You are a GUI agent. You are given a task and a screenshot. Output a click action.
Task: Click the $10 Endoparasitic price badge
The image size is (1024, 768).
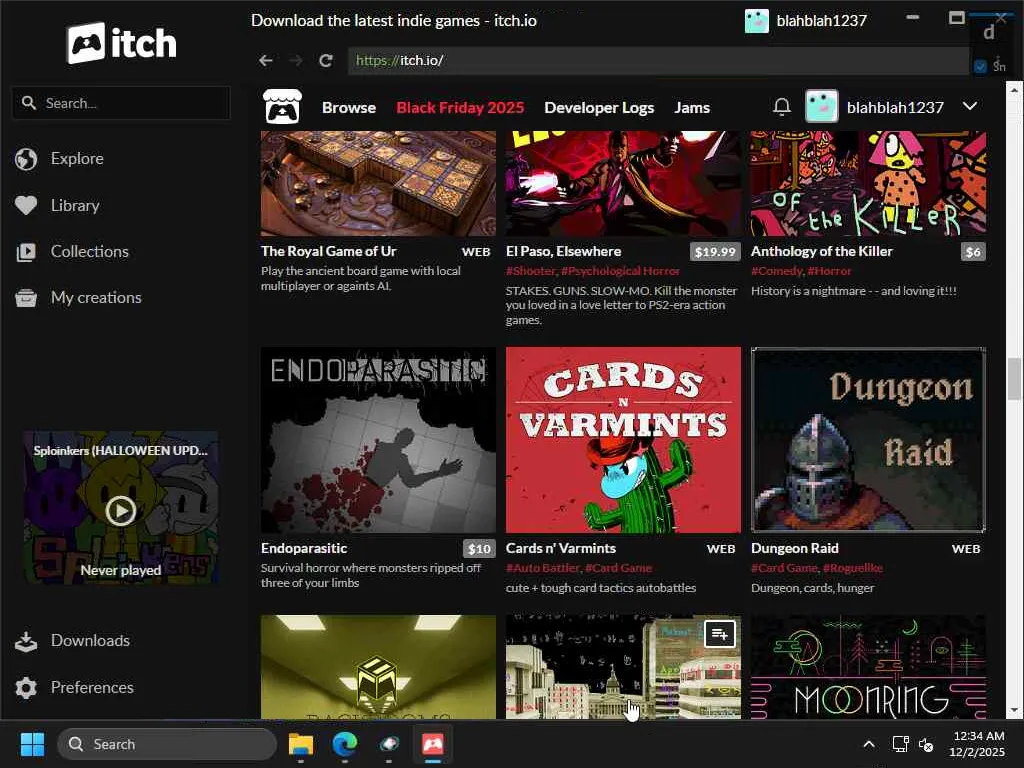(x=479, y=549)
